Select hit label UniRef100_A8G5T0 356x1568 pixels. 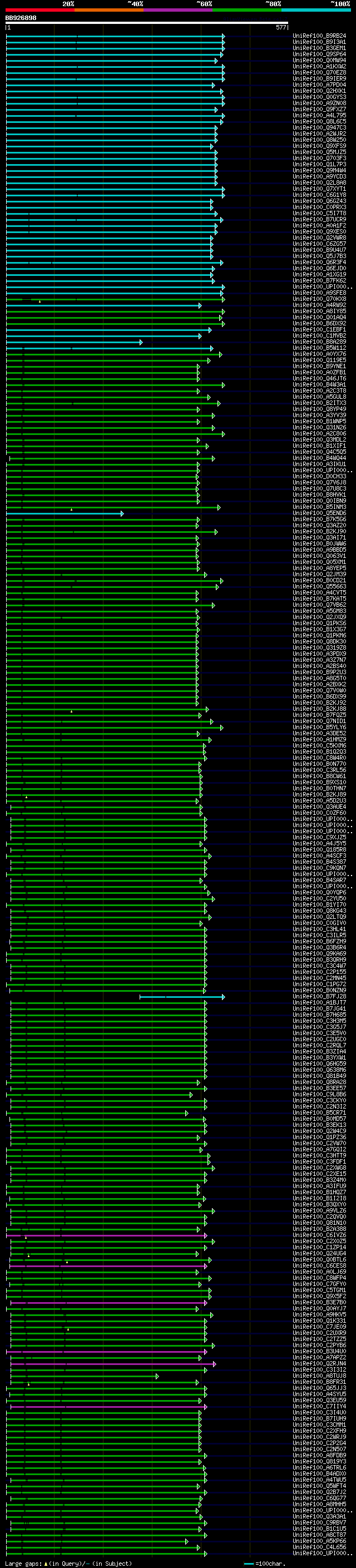[x=319, y=678]
